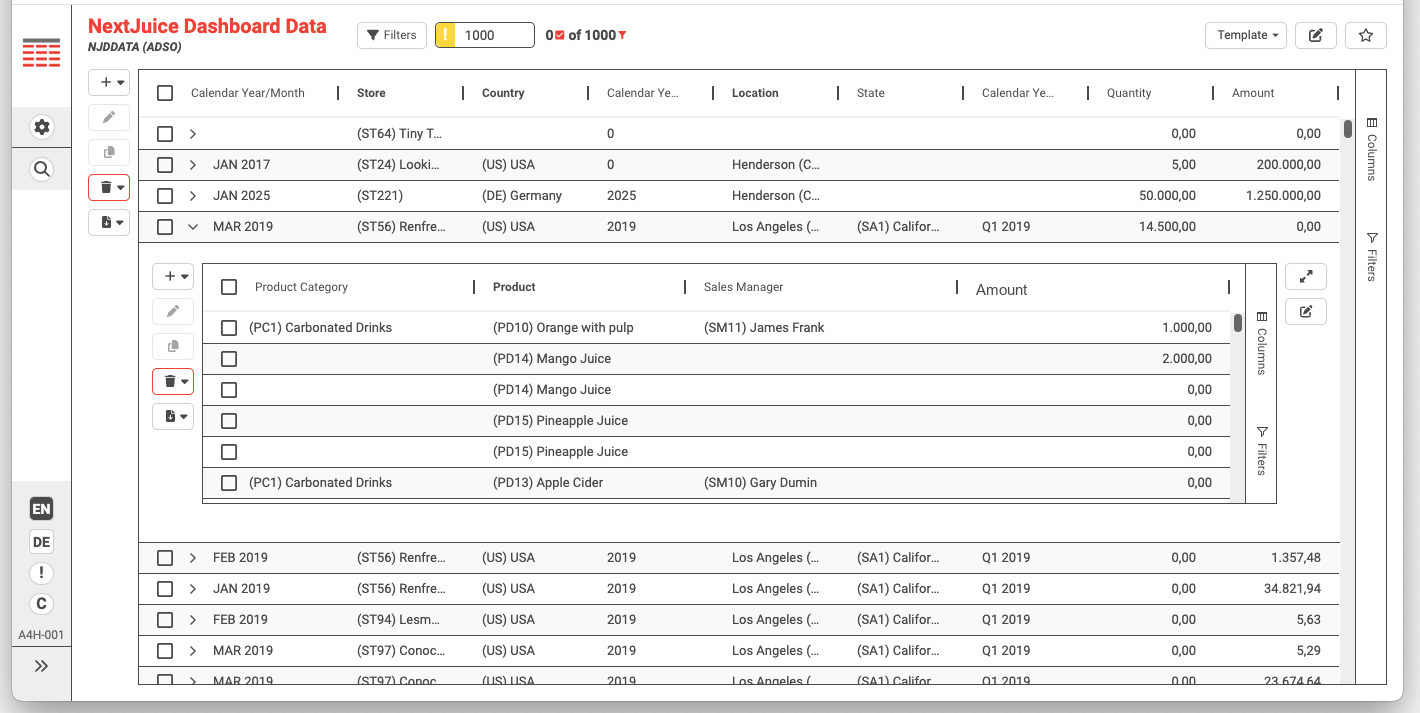1420x713 pixels.
Task: Click the nested table copy icon
Action: click(x=173, y=346)
